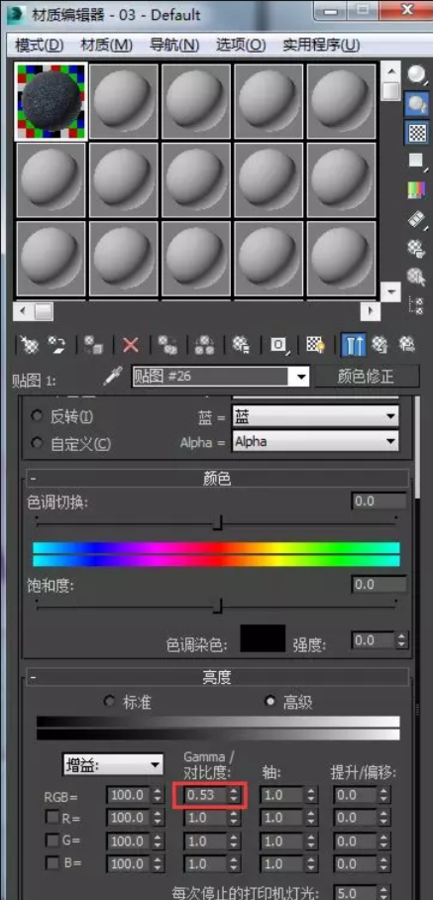Viewport: 433px width, 900px height.
Task: Click Put Material to Scene icon
Action: 56,344
